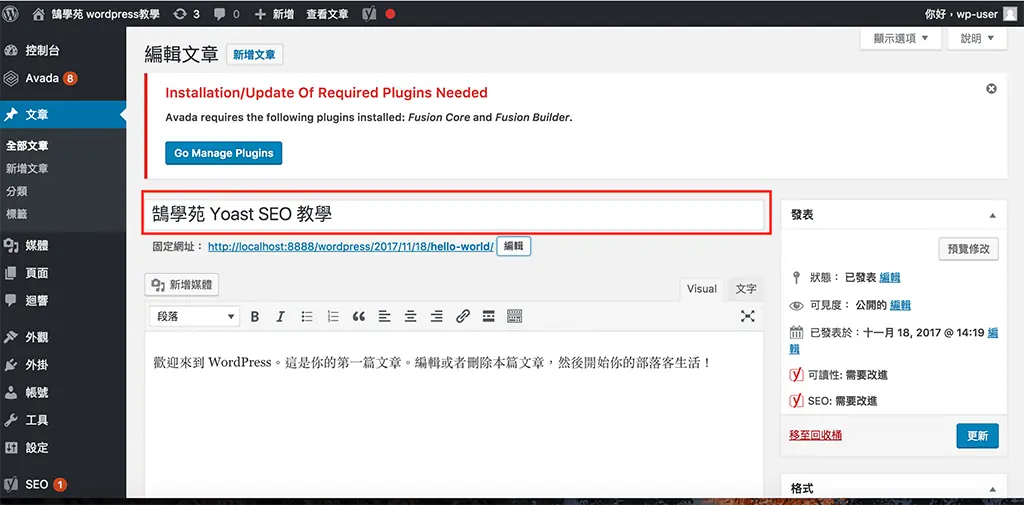Click the WordPress logo in admin bar
Screen dimensions: 1024x505
[x=10, y=13]
